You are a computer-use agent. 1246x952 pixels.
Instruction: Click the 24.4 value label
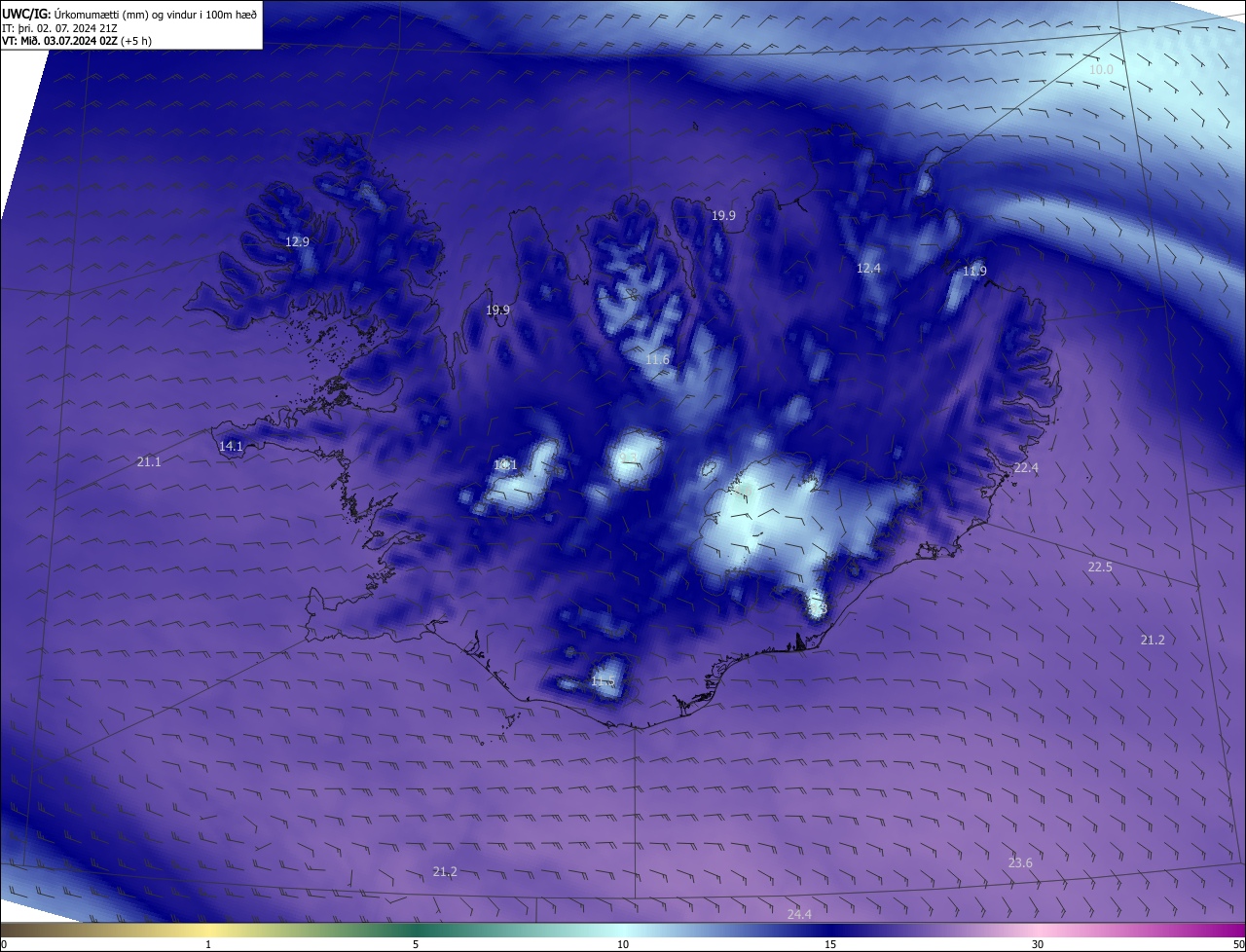[799, 914]
